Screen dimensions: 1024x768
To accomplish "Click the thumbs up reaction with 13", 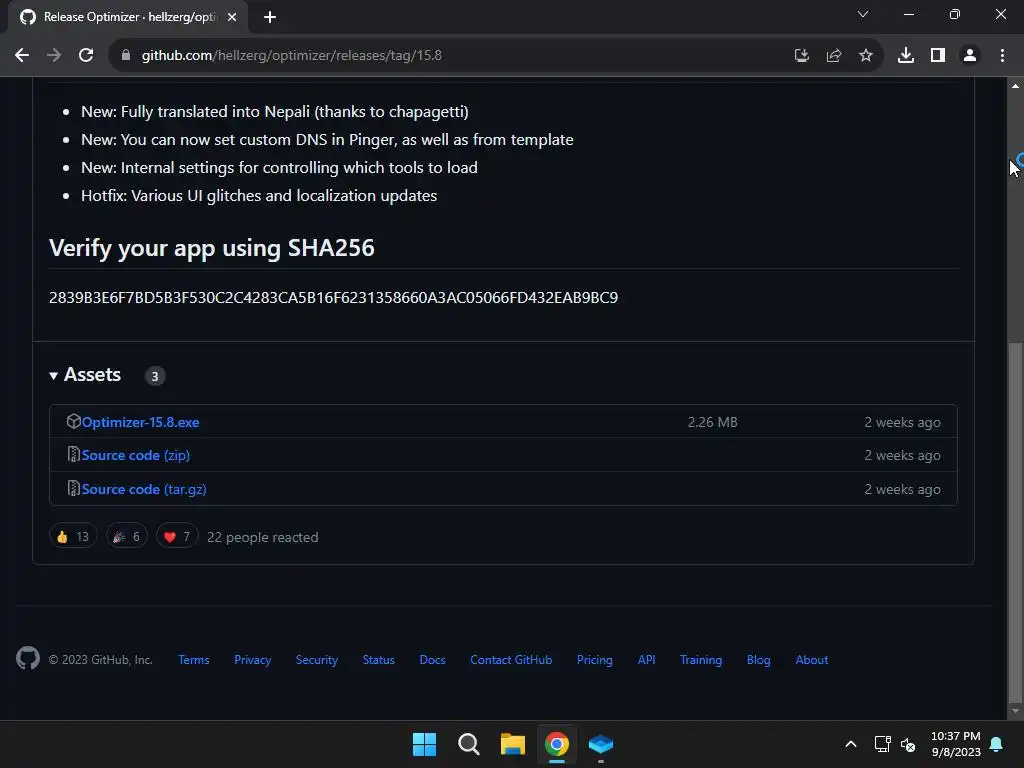I will tap(73, 537).
